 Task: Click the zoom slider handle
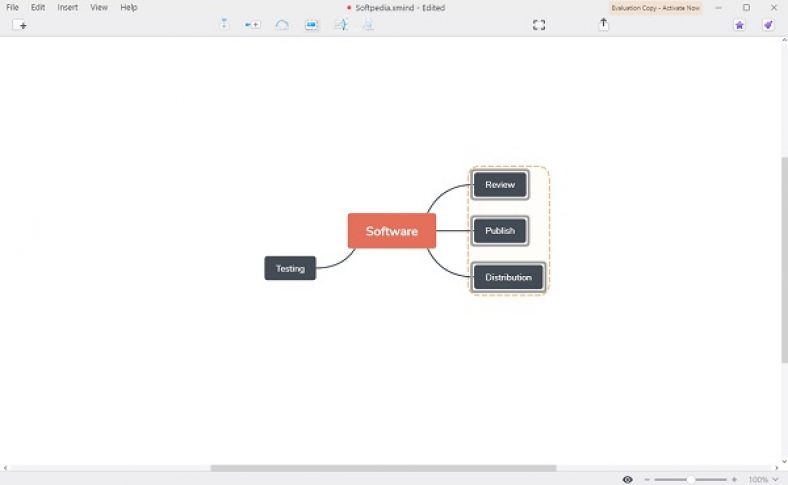pos(691,479)
